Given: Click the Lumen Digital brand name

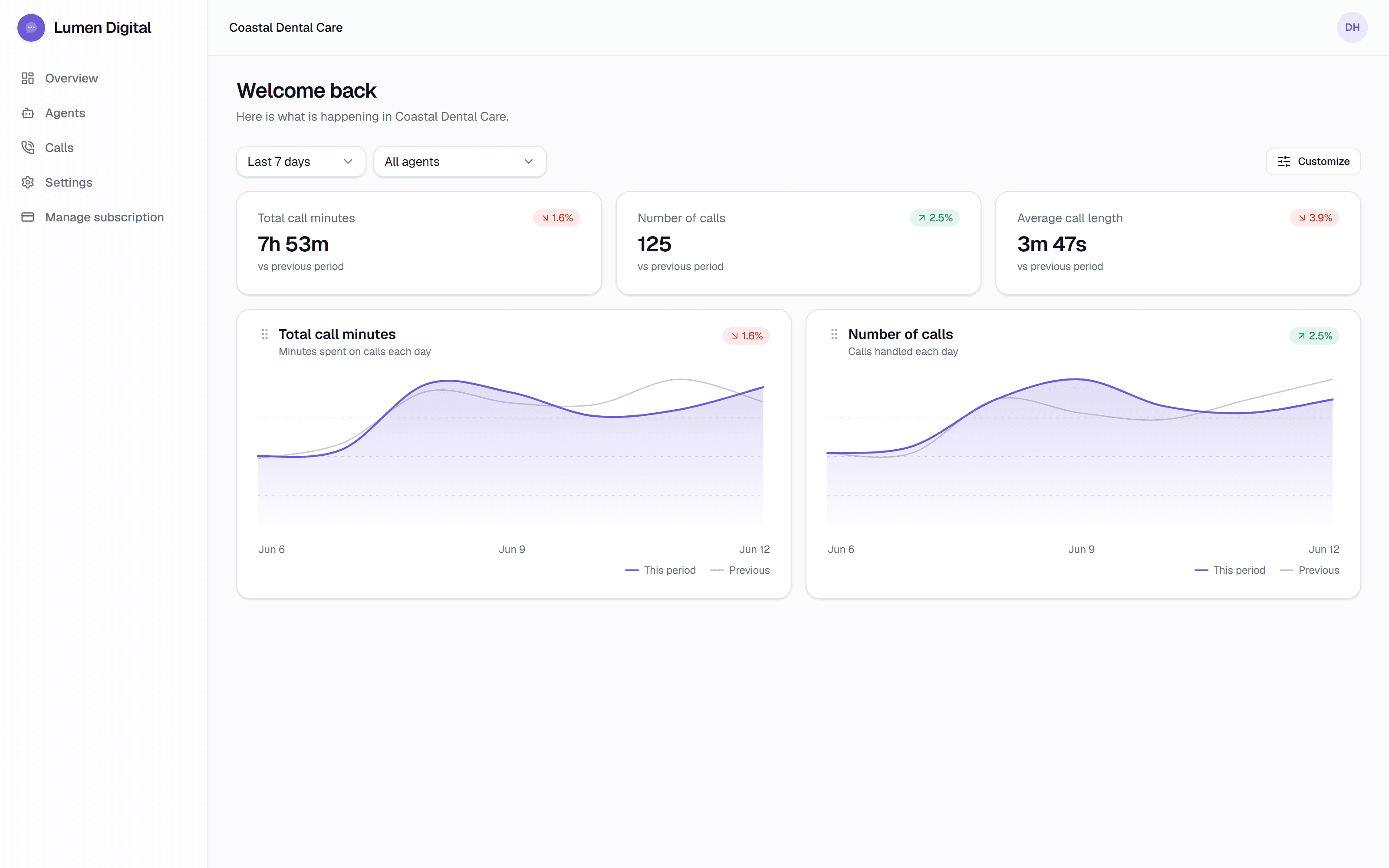Looking at the screenshot, I should click(103, 27).
